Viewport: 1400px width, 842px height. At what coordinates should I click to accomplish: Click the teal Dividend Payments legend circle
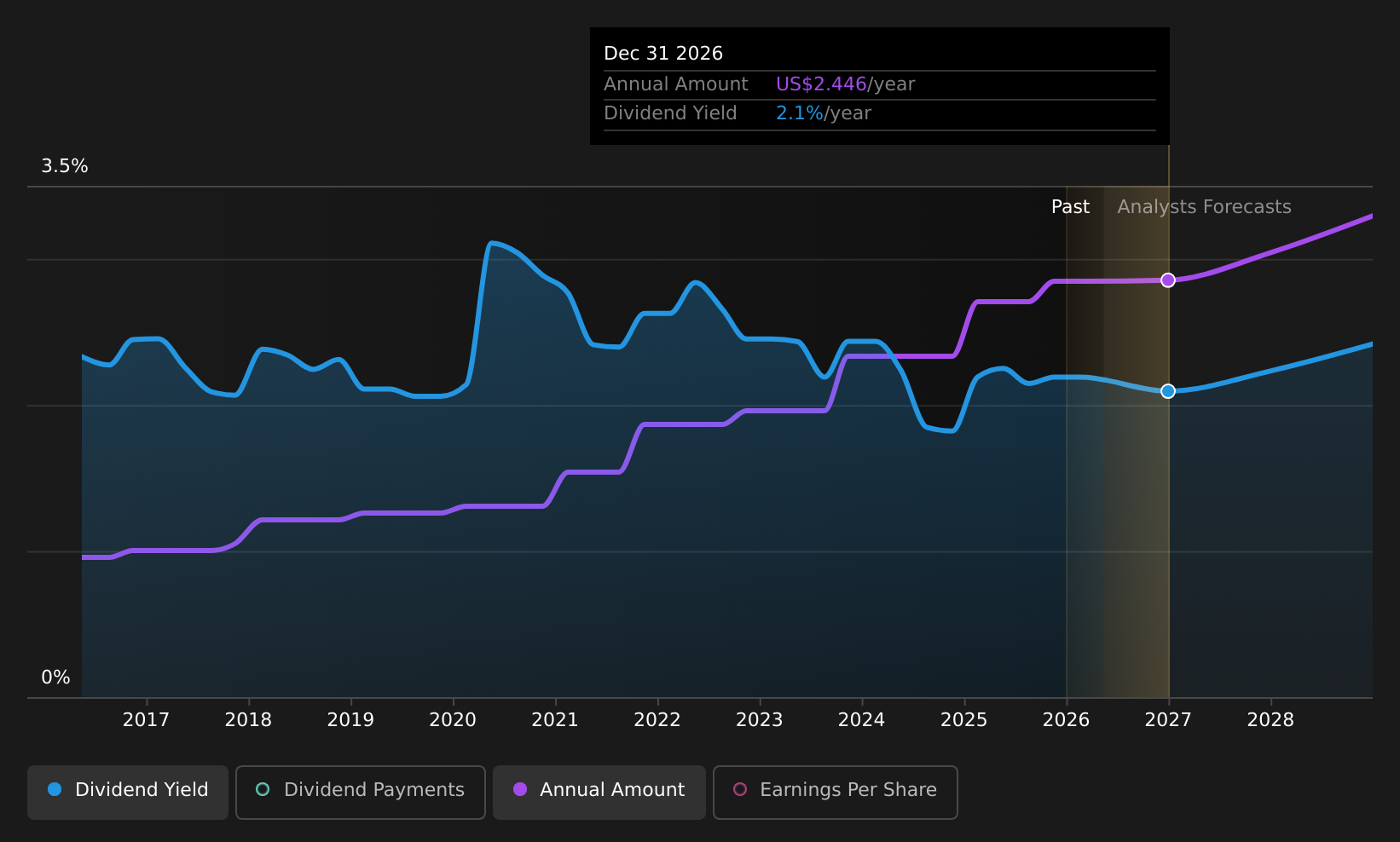pos(263,789)
